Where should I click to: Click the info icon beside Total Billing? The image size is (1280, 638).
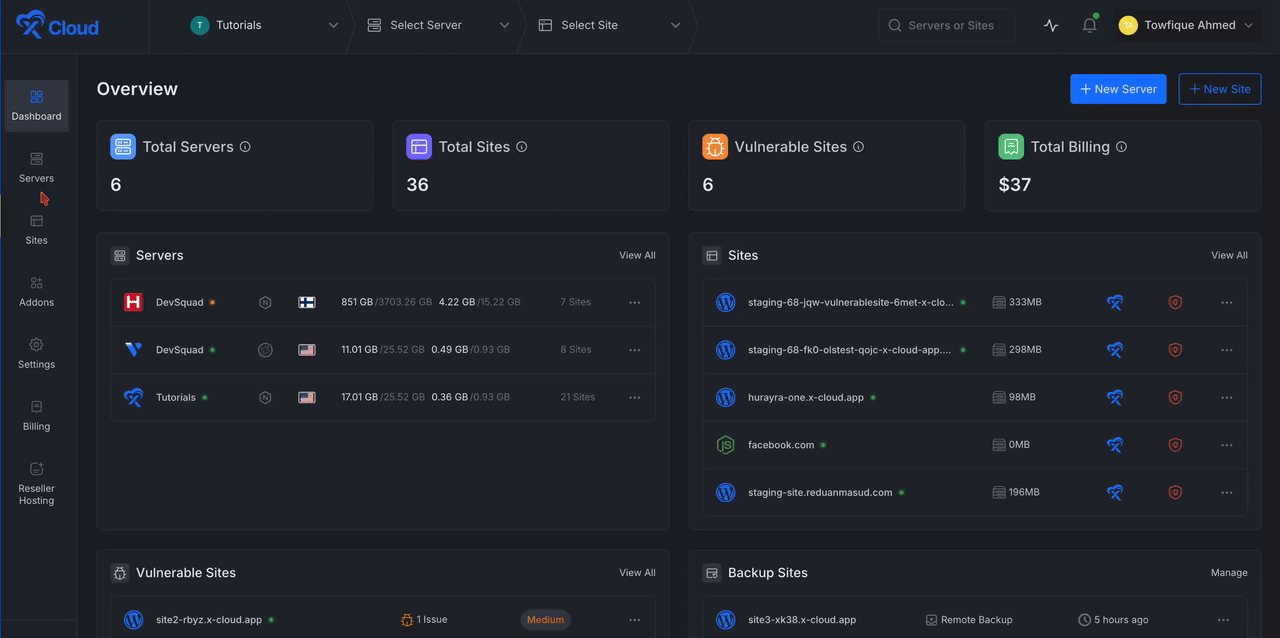click(1121, 147)
